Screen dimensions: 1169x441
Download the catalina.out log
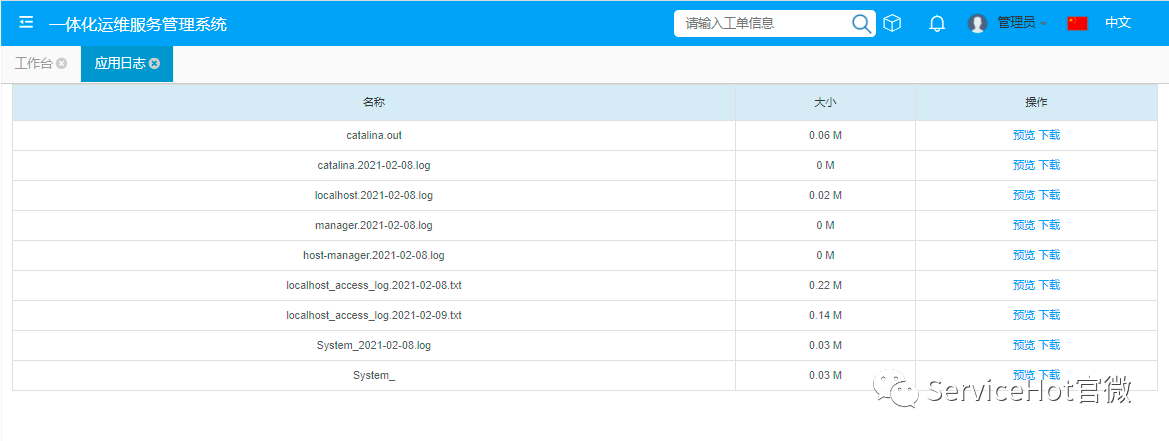pos(1049,135)
